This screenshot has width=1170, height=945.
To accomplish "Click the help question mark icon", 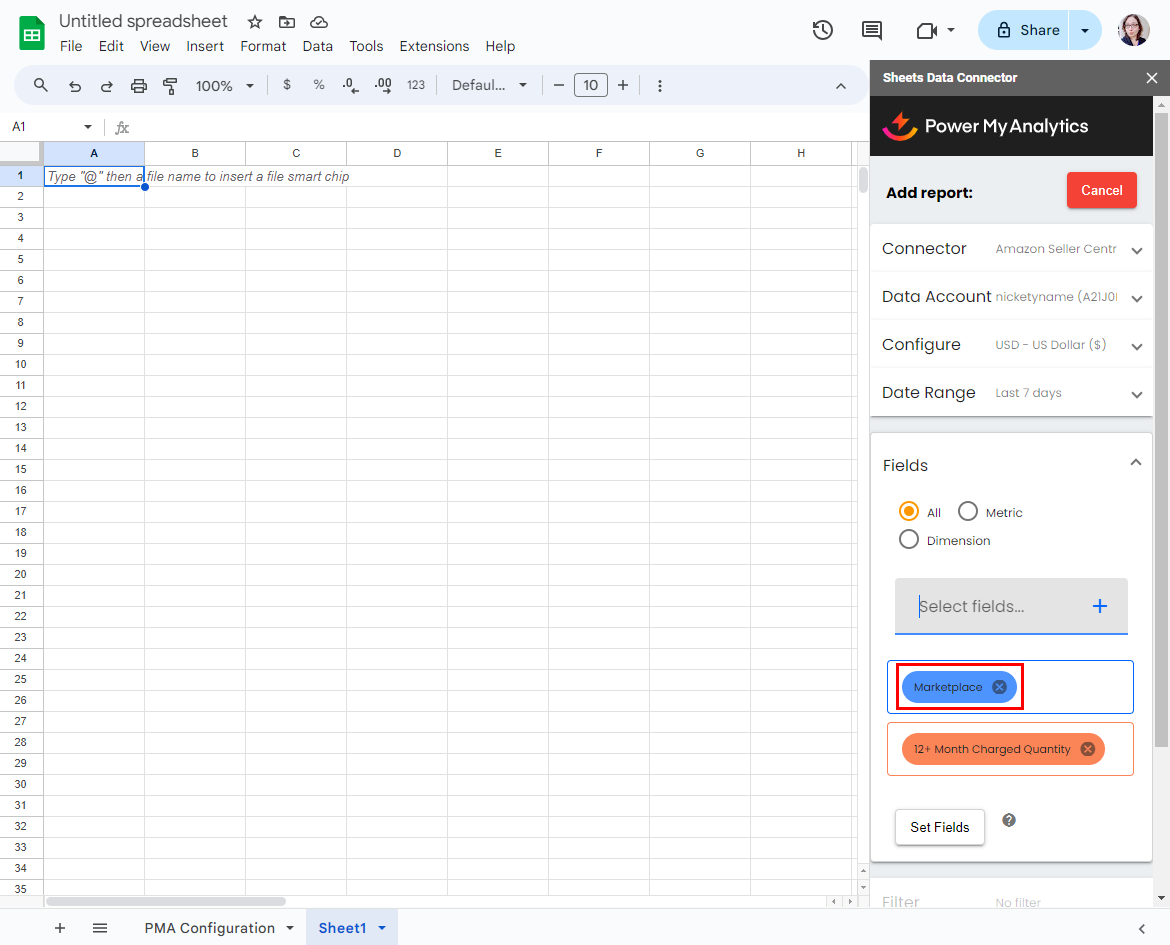I will click(x=1009, y=820).
